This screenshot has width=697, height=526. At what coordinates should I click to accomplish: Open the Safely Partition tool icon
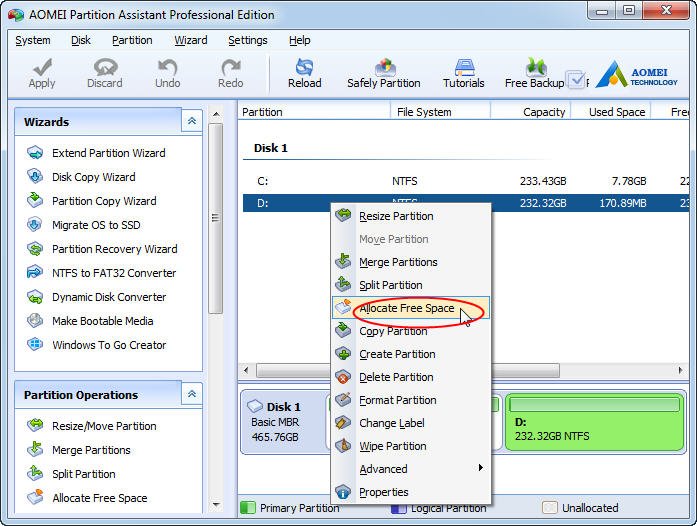[x=385, y=67]
